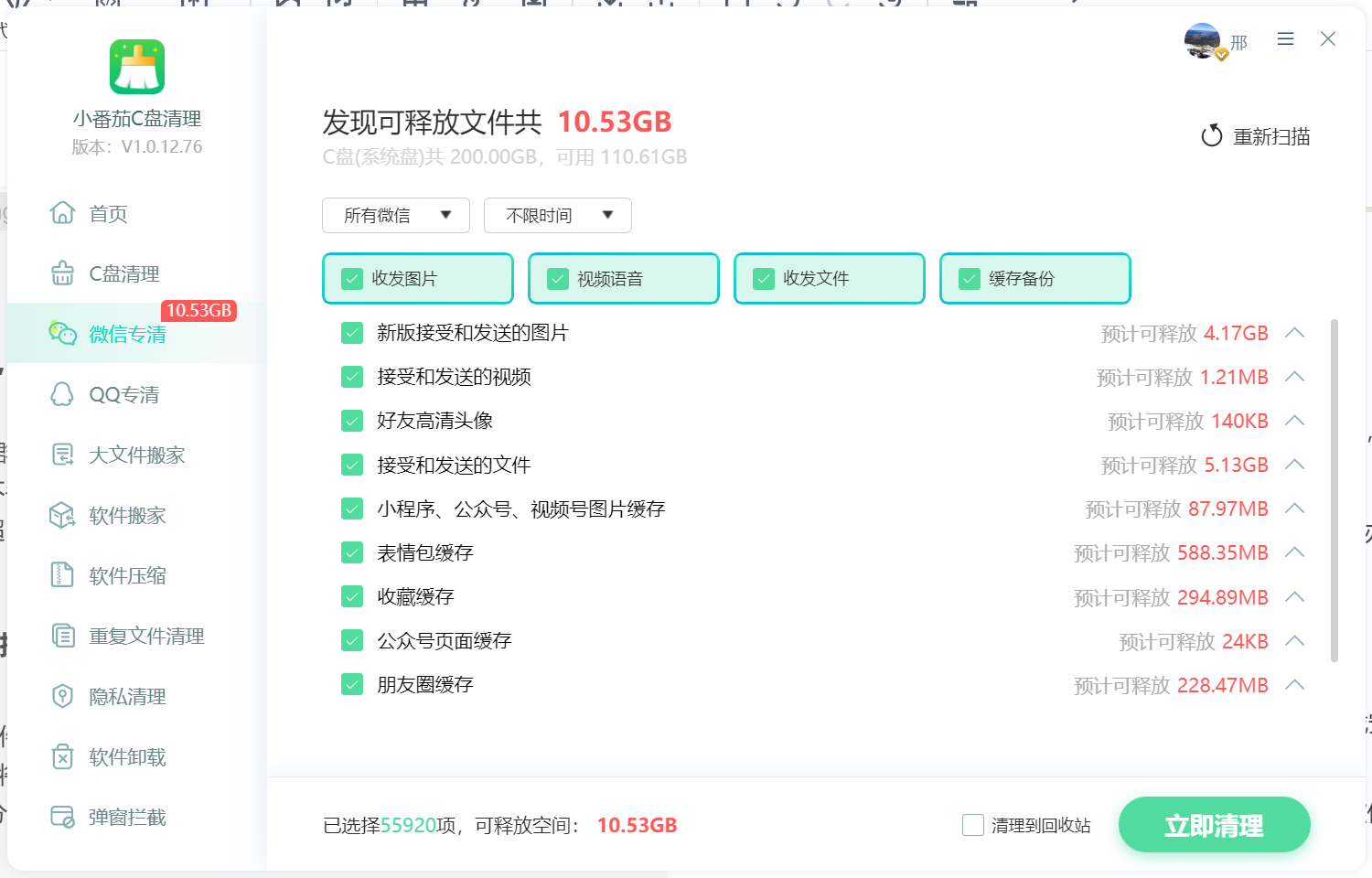Image resolution: width=1372 pixels, height=878 pixels.
Task: Click the user avatar picture
Action: (x=1203, y=41)
